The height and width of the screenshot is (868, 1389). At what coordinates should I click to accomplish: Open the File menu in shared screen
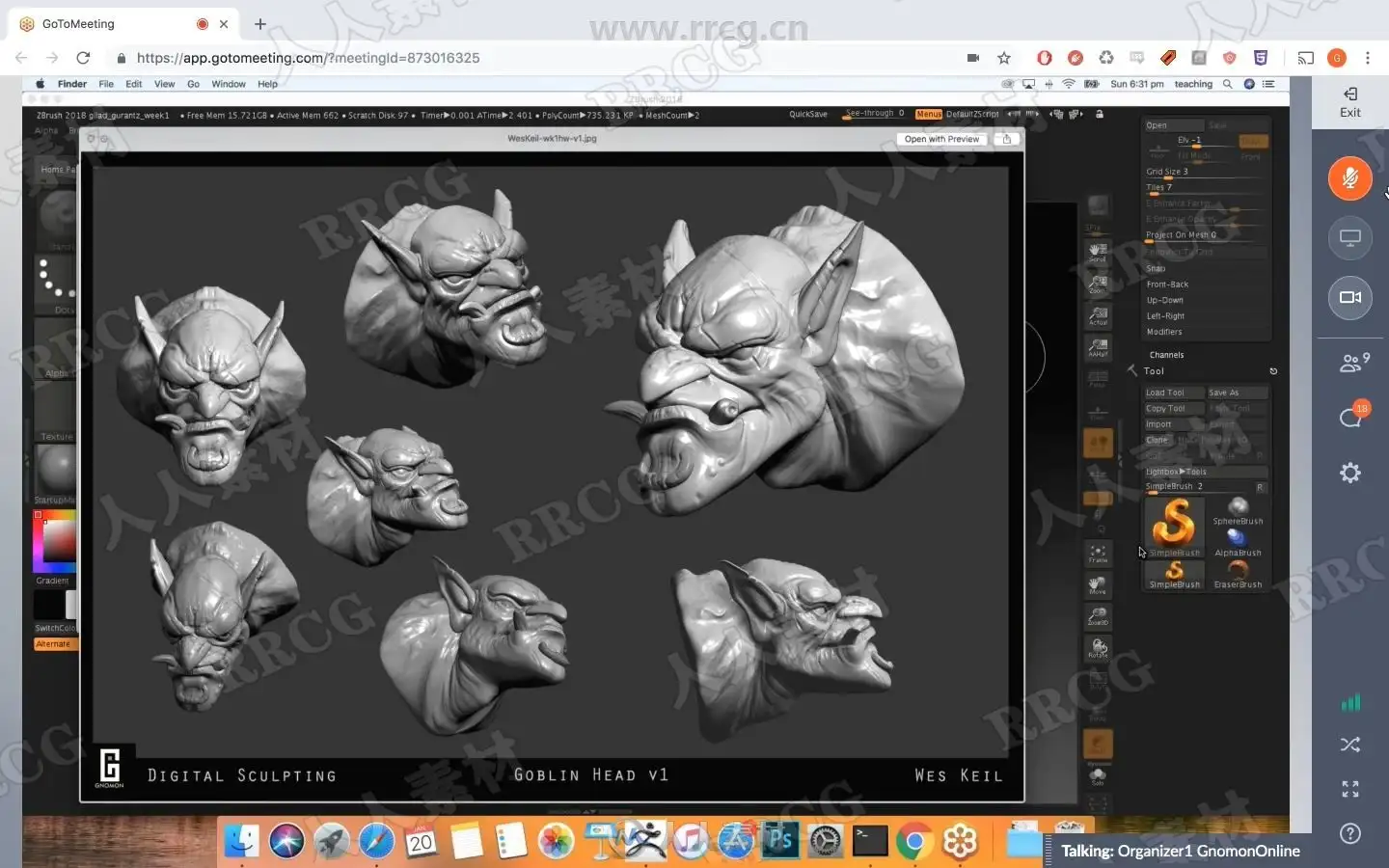pos(106,84)
